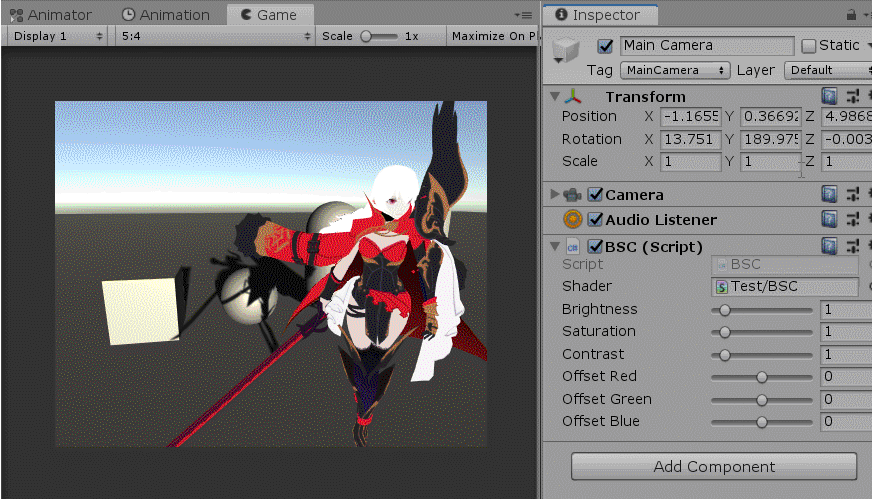This screenshot has width=872, height=499.
Task: Click the GameObject cube icon picker
Action: pyautogui.click(x=566, y=51)
